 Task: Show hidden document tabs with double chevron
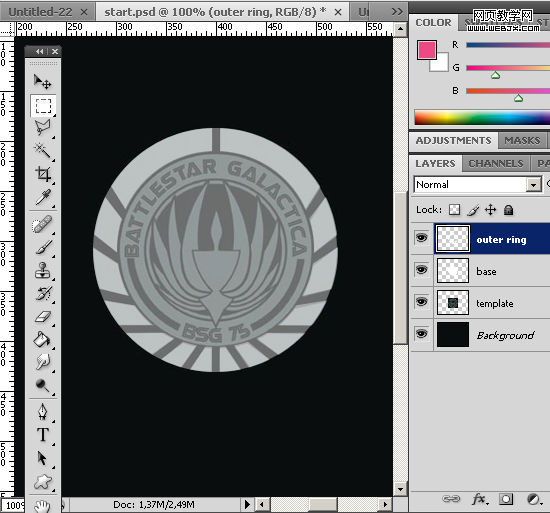[396, 12]
